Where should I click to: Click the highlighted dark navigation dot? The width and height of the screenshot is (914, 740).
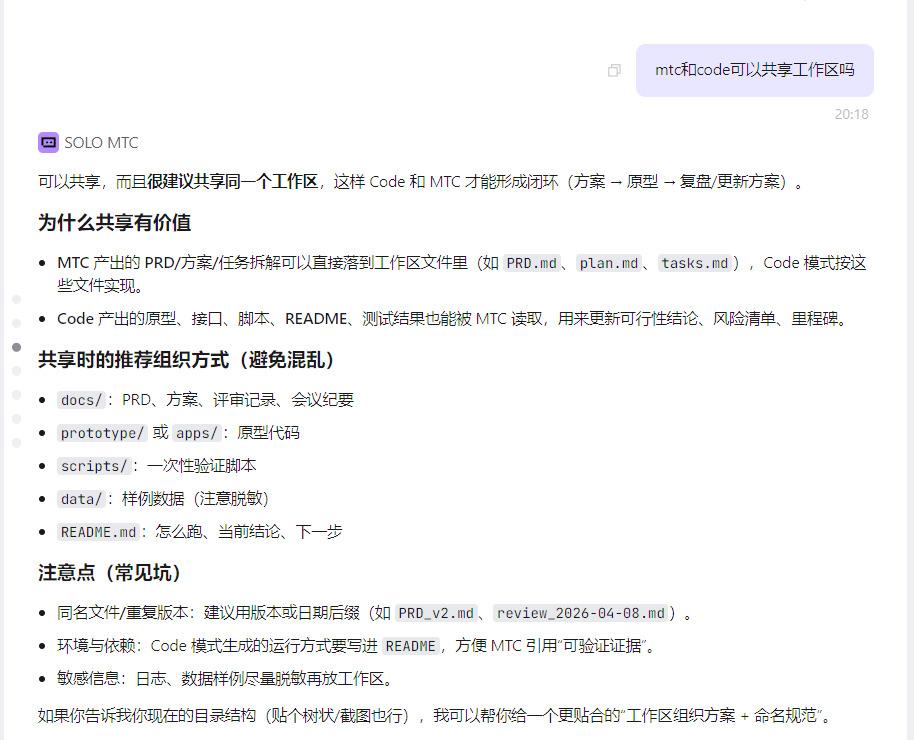pyautogui.click(x=16, y=347)
